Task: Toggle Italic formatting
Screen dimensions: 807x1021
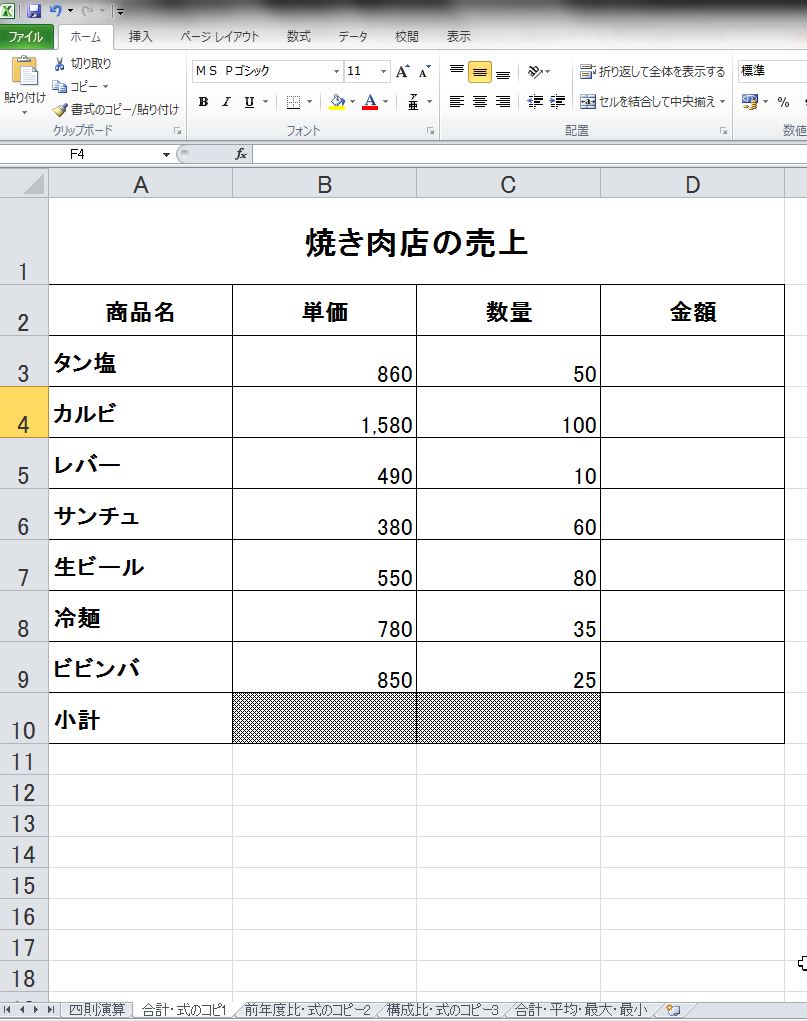Action: (226, 102)
